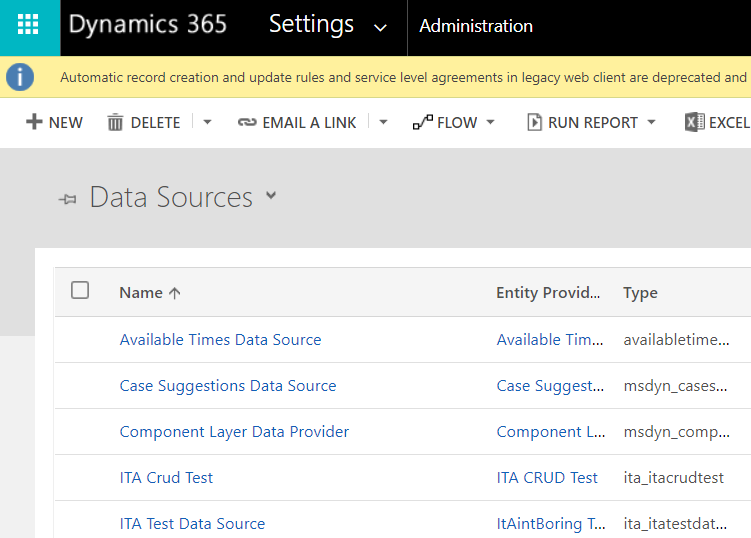The width and height of the screenshot is (751, 538).
Task: Click the deprecation notice banner text
Action: 403,77
